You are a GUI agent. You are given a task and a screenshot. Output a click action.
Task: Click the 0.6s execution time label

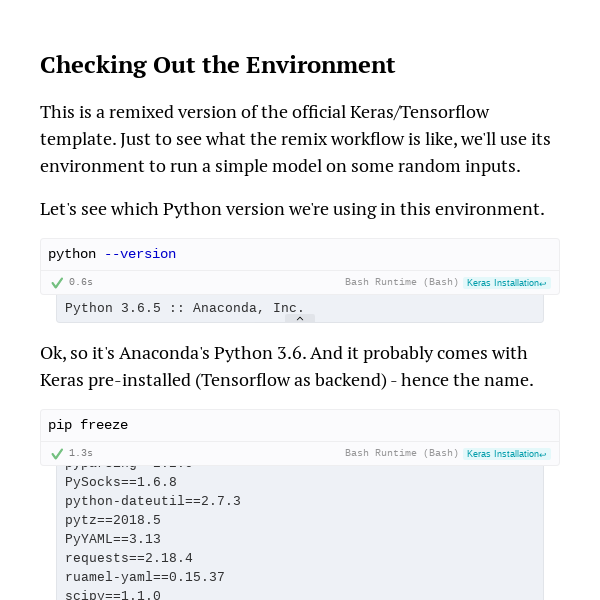(81, 282)
